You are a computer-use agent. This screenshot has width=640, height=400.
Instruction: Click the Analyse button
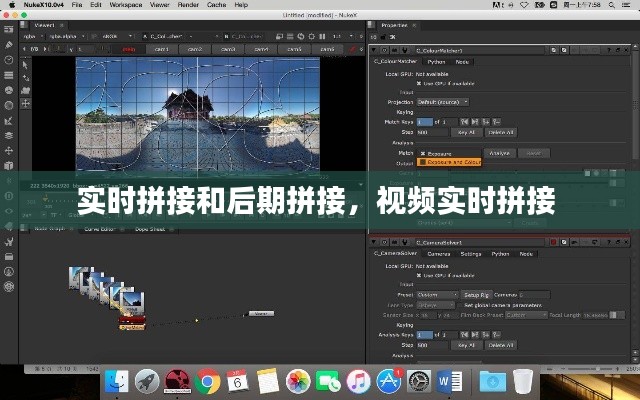click(500, 153)
